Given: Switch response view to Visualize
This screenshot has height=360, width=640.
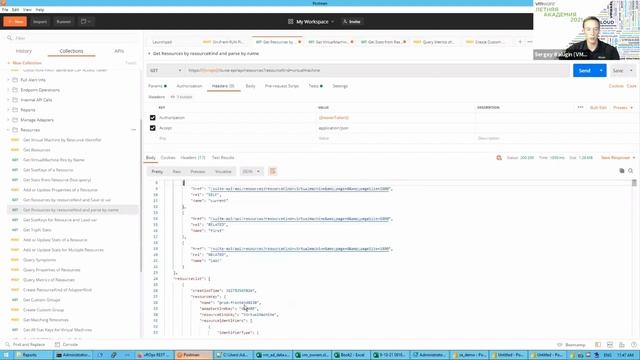Looking at the screenshot, I should pyautogui.click(x=223, y=171).
